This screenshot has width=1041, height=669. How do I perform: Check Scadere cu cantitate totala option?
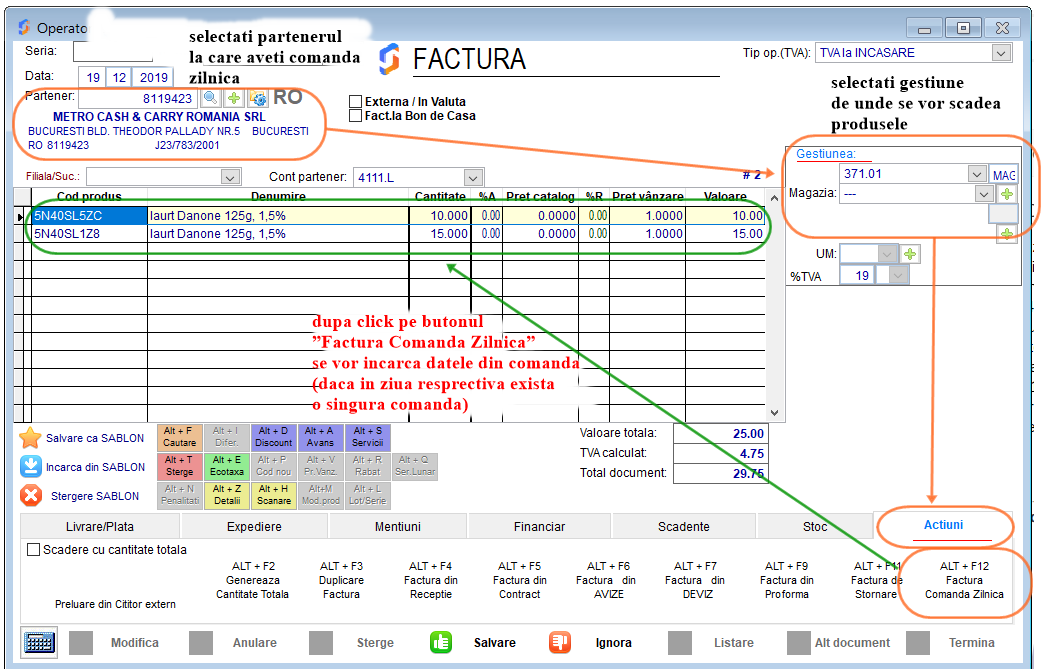coord(34,549)
